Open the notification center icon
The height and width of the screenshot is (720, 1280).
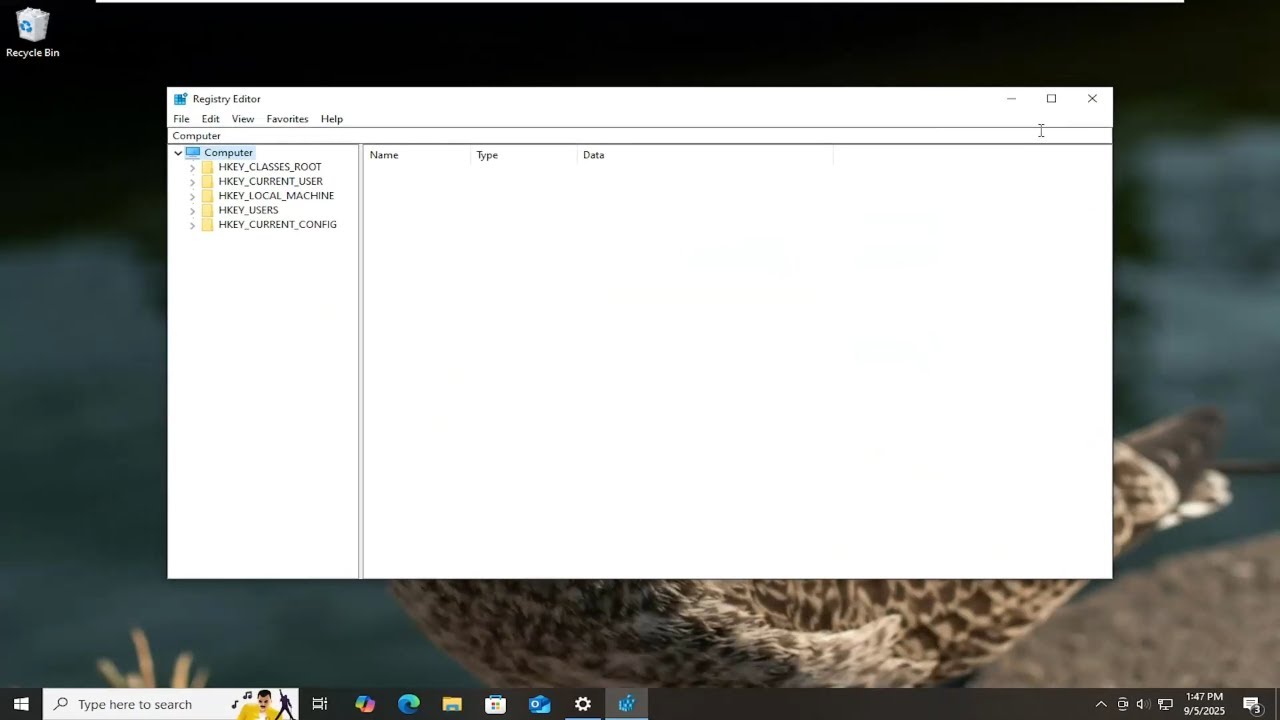pyautogui.click(x=1251, y=704)
